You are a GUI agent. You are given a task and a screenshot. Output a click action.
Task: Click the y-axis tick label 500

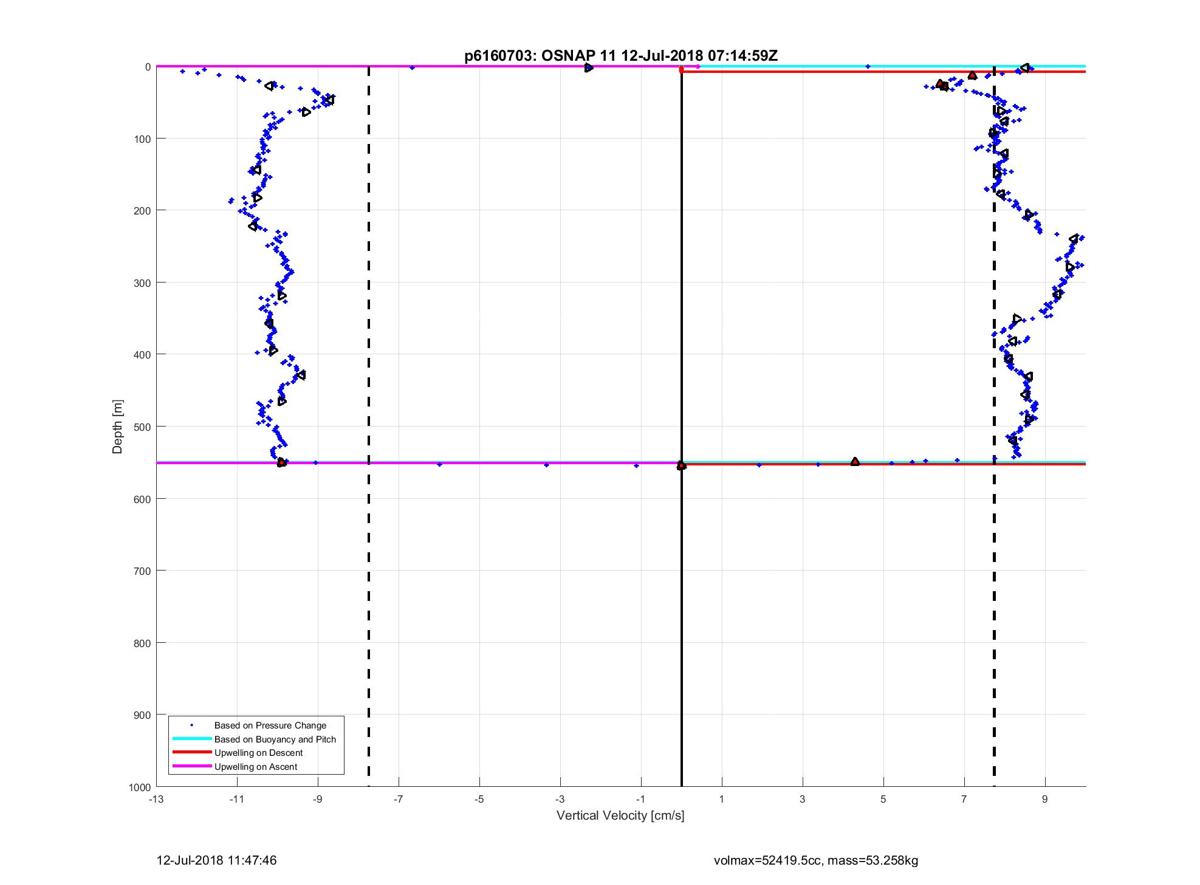point(140,427)
